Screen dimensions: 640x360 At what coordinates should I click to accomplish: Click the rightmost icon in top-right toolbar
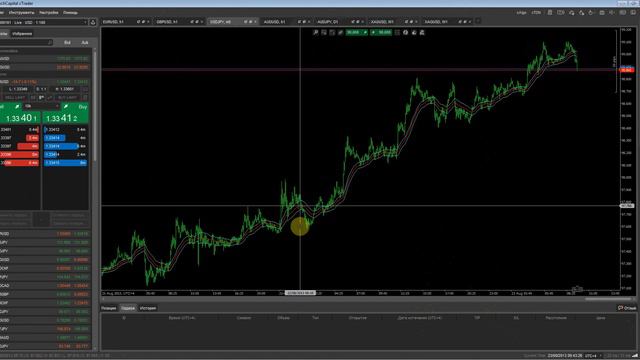tap(633, 13)
